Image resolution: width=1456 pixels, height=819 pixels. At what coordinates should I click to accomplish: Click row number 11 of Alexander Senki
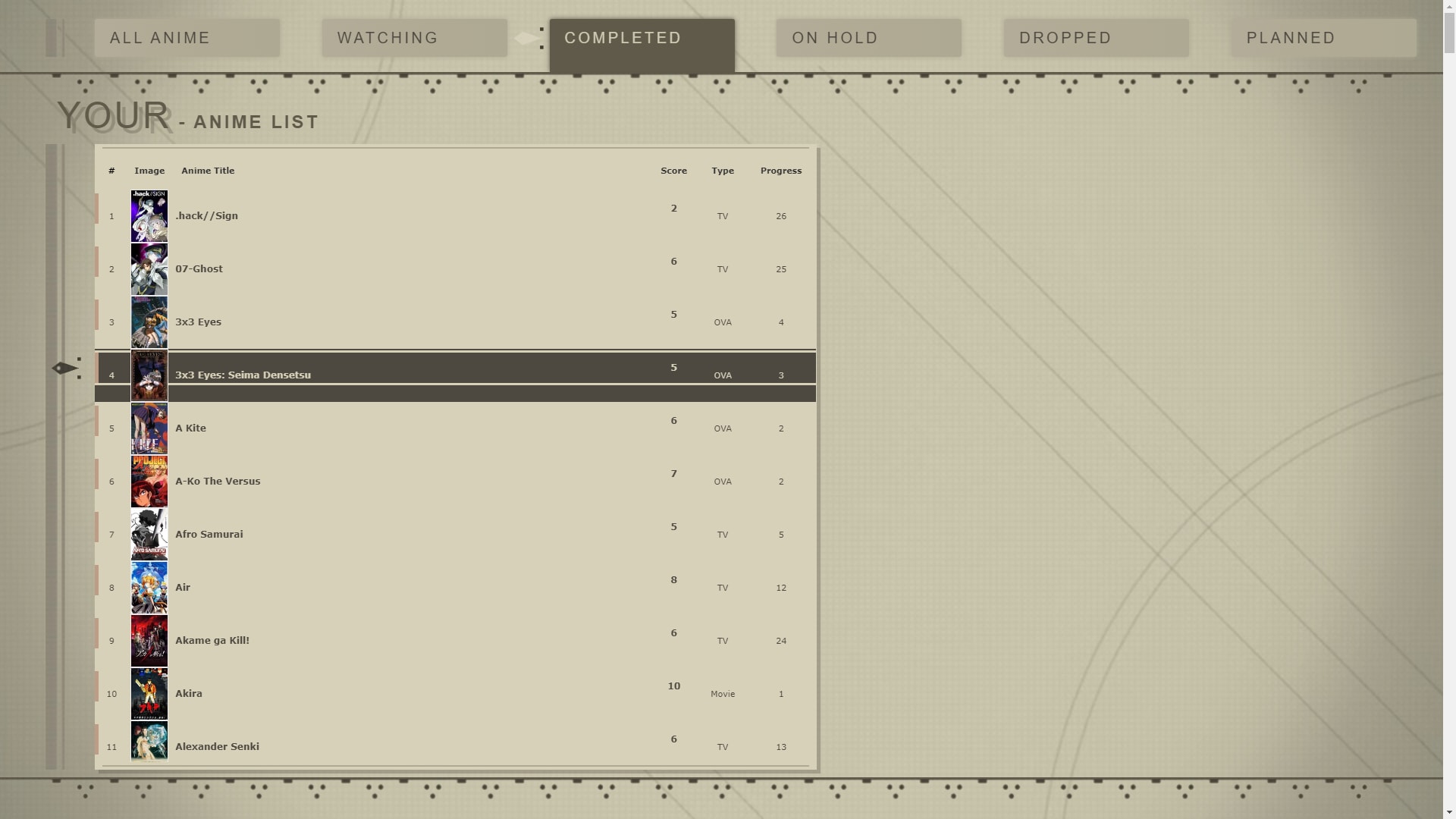pyautogui.click(x=111, y=747)
